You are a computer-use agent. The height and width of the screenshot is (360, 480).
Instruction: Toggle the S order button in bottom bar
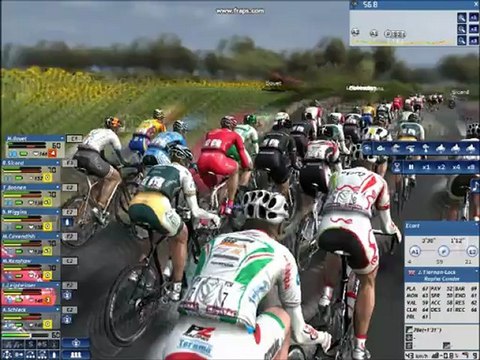(31, 344)
